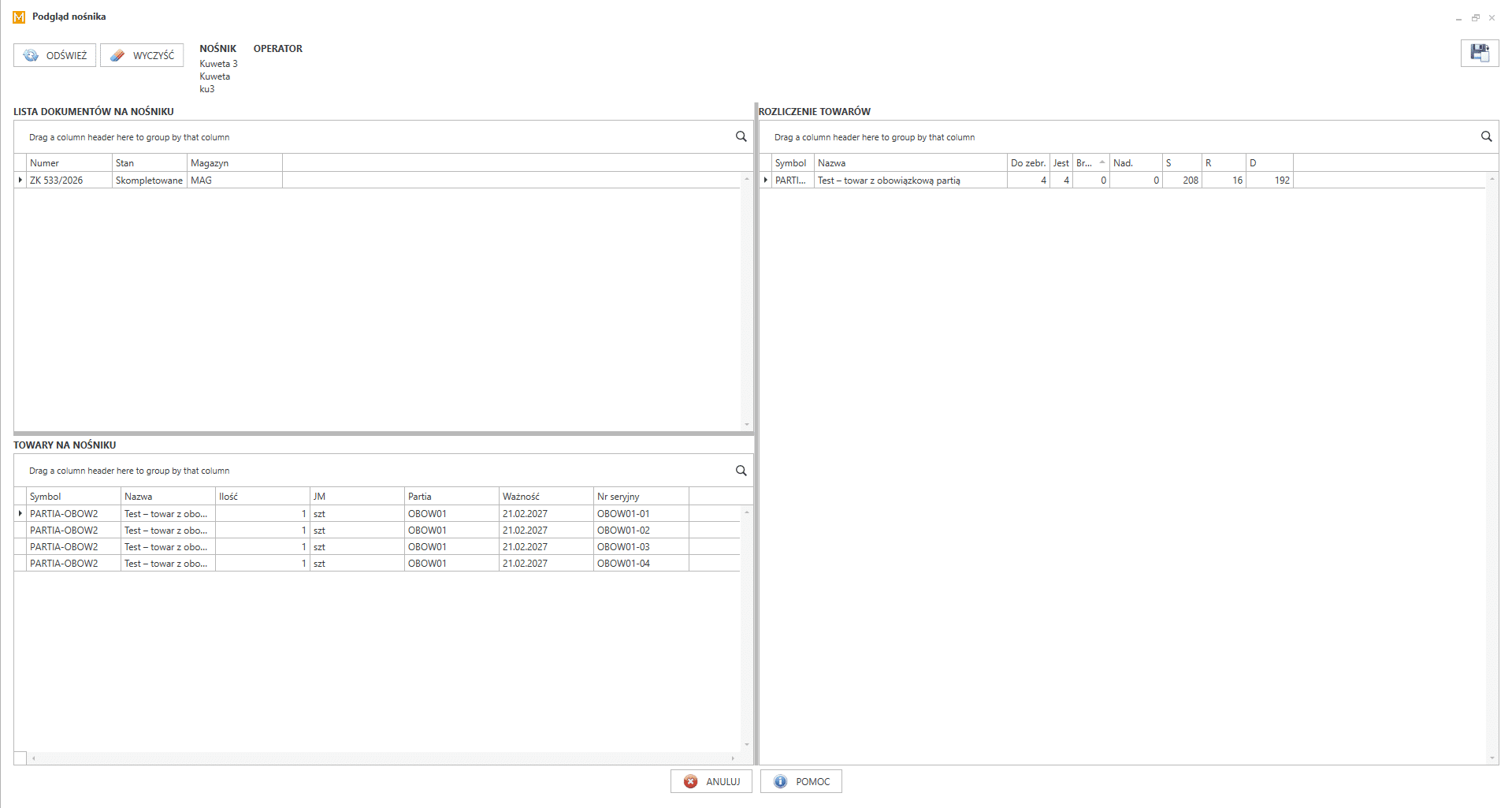
Task: Click ANULUJ button at the bottom
Action: coord(711,781)
